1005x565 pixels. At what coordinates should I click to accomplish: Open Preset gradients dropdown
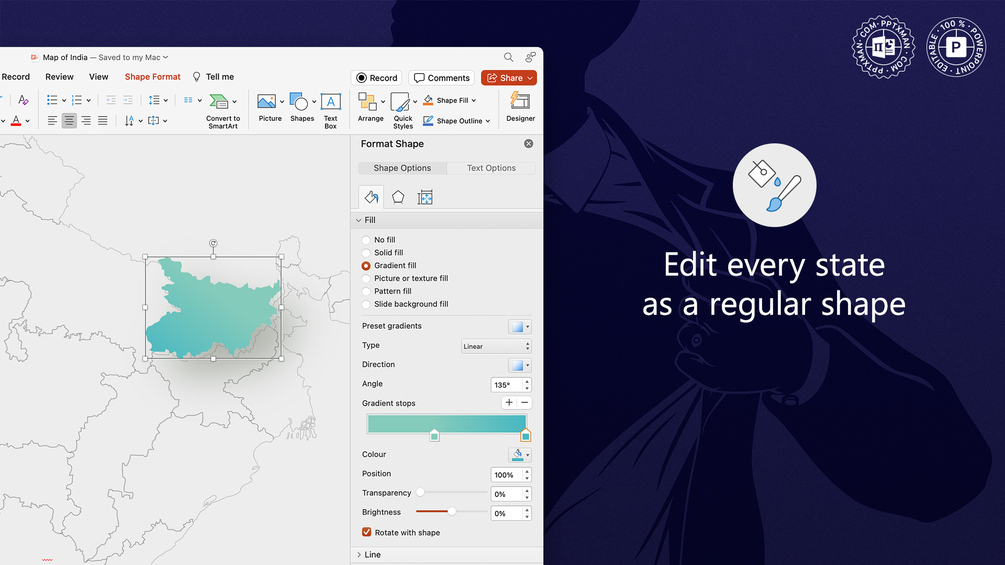pos(519,327)
